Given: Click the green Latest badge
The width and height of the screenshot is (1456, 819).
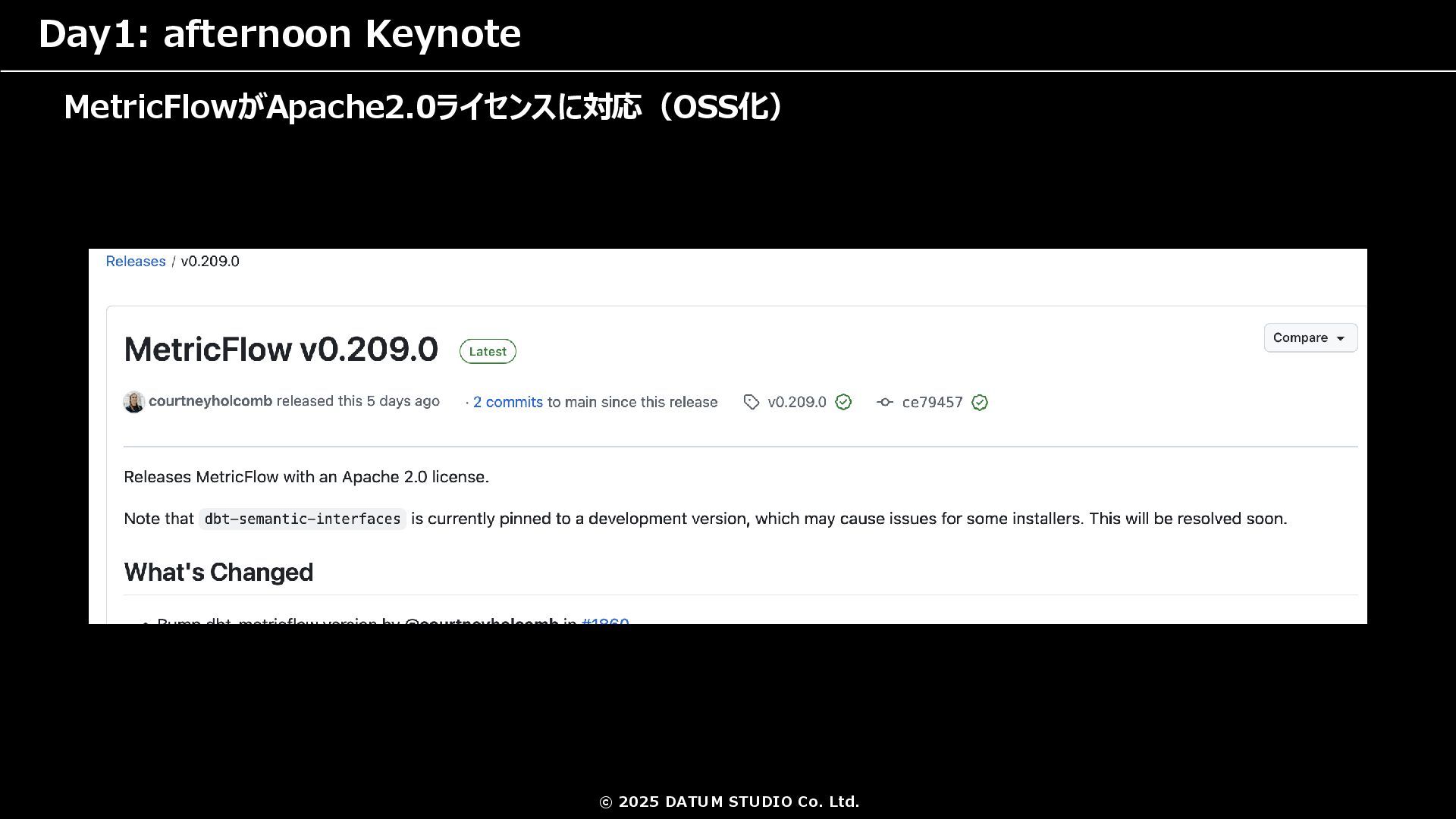Looking at the screenshot, I should 487,352.
